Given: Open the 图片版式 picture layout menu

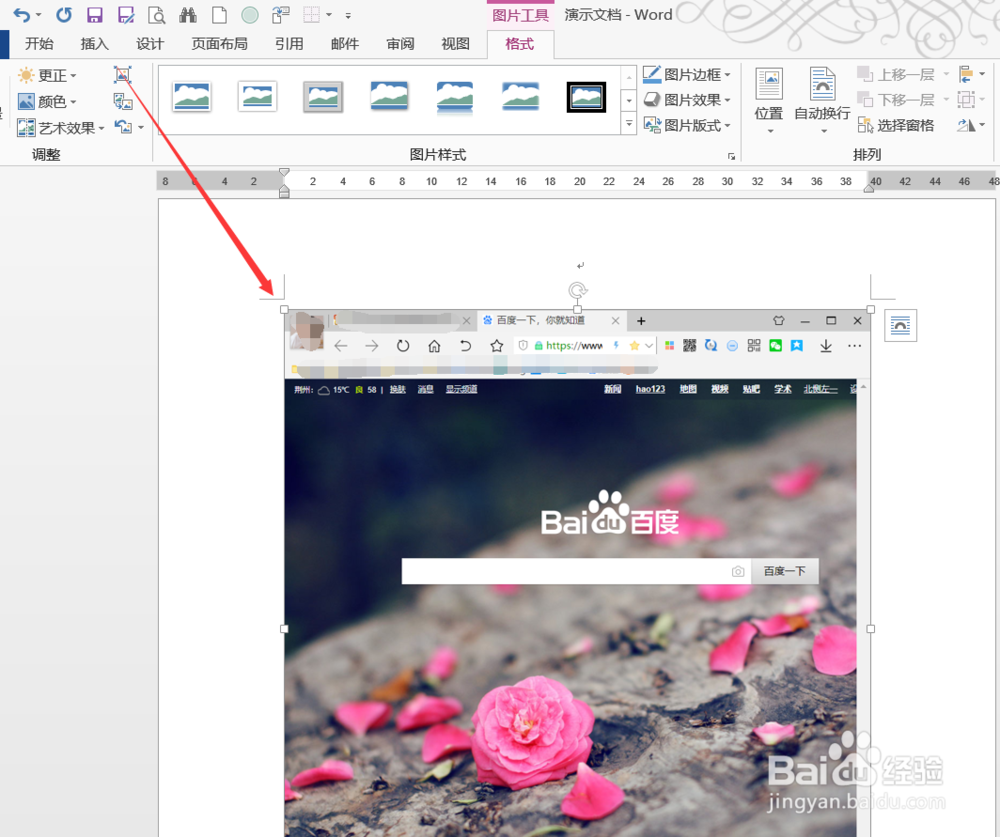Looking at the screenshot, I should pyautogui.click(x=687, y=126).
